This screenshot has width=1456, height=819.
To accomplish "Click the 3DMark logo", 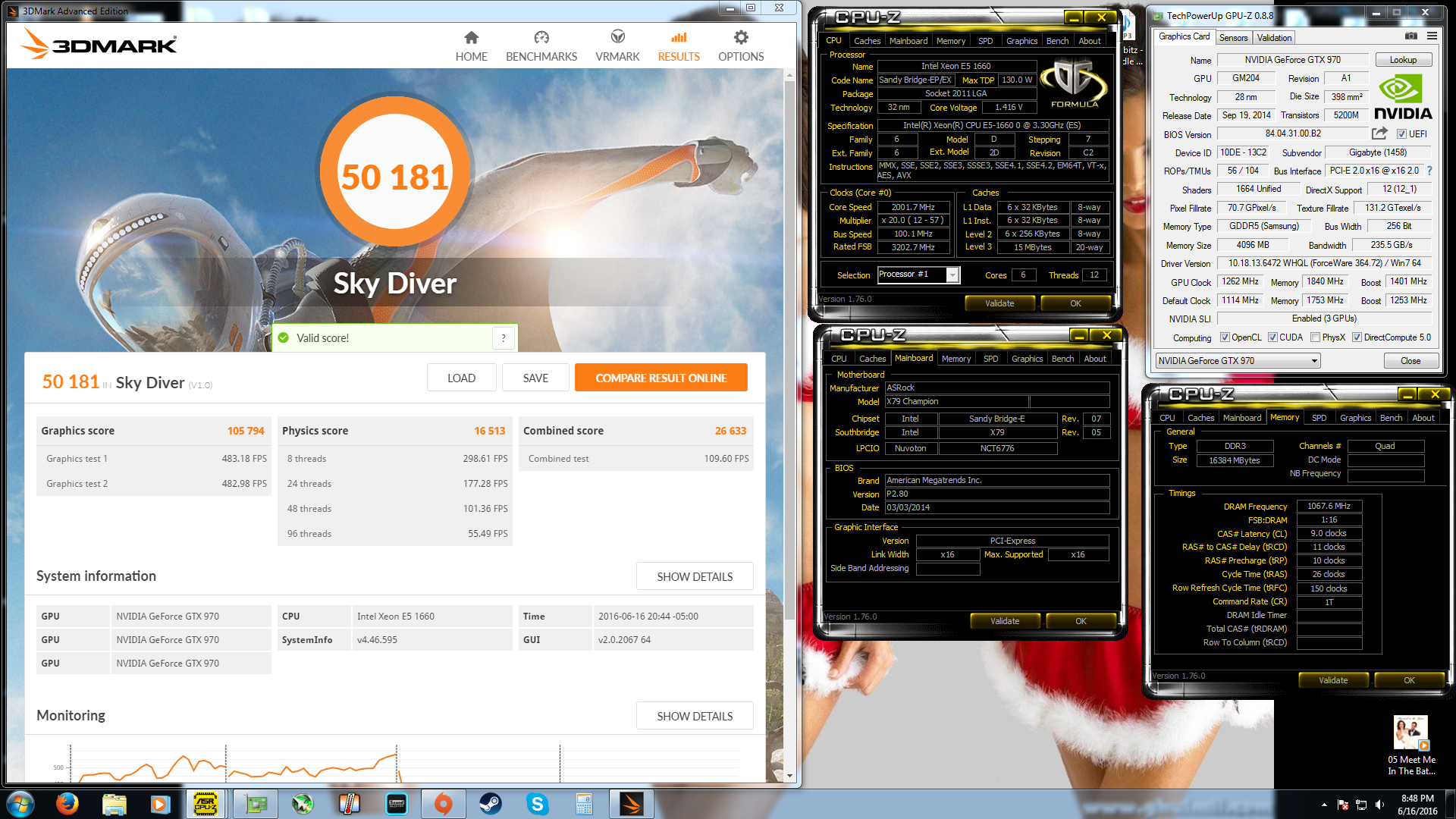I will (99, 44).
